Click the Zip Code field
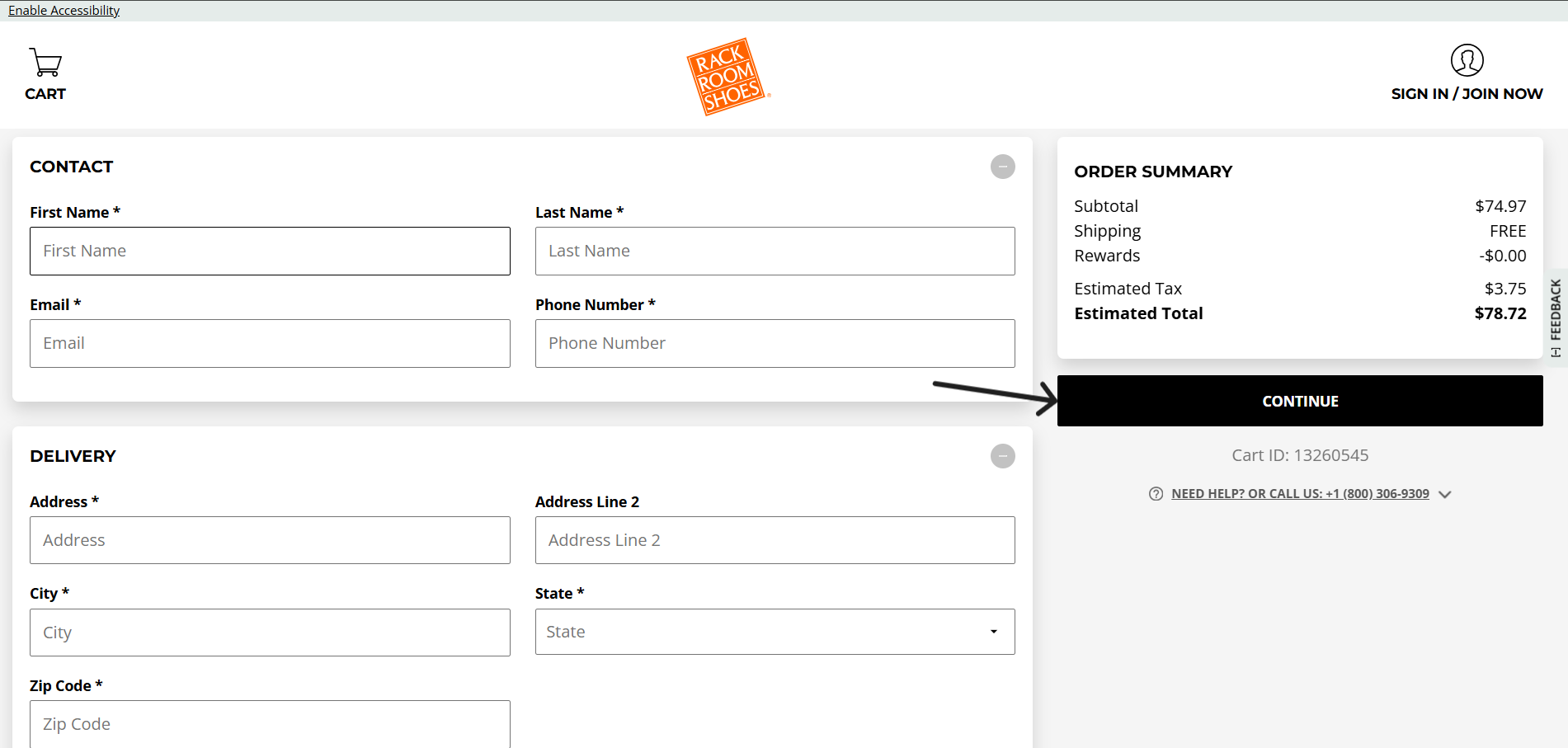Screen dimensions: 1568x748 tap(270, 724)
